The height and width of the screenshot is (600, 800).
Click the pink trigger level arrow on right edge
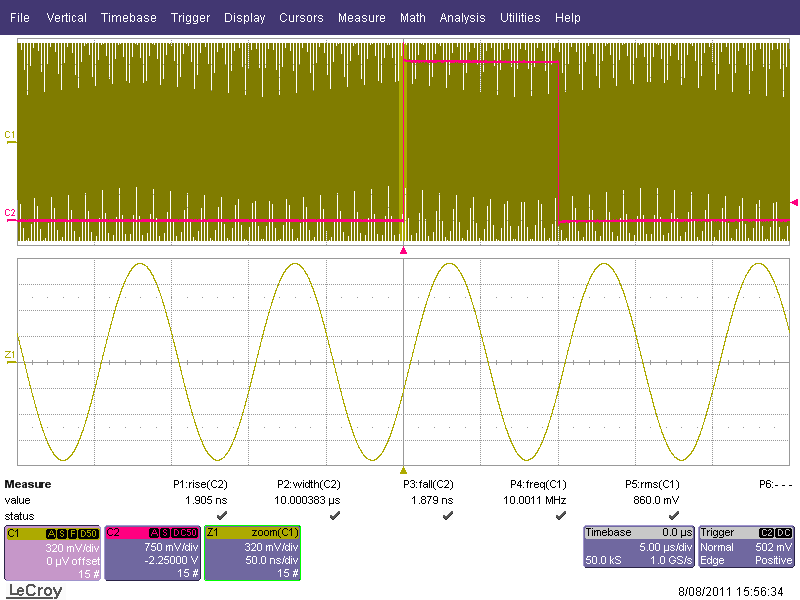pyautogui.click(x=794, y=202)
